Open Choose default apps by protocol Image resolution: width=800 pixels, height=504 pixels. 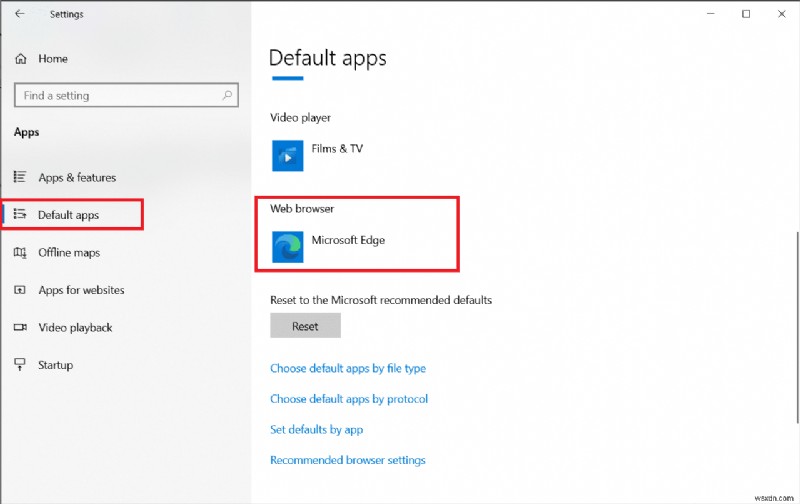[348, 399]
